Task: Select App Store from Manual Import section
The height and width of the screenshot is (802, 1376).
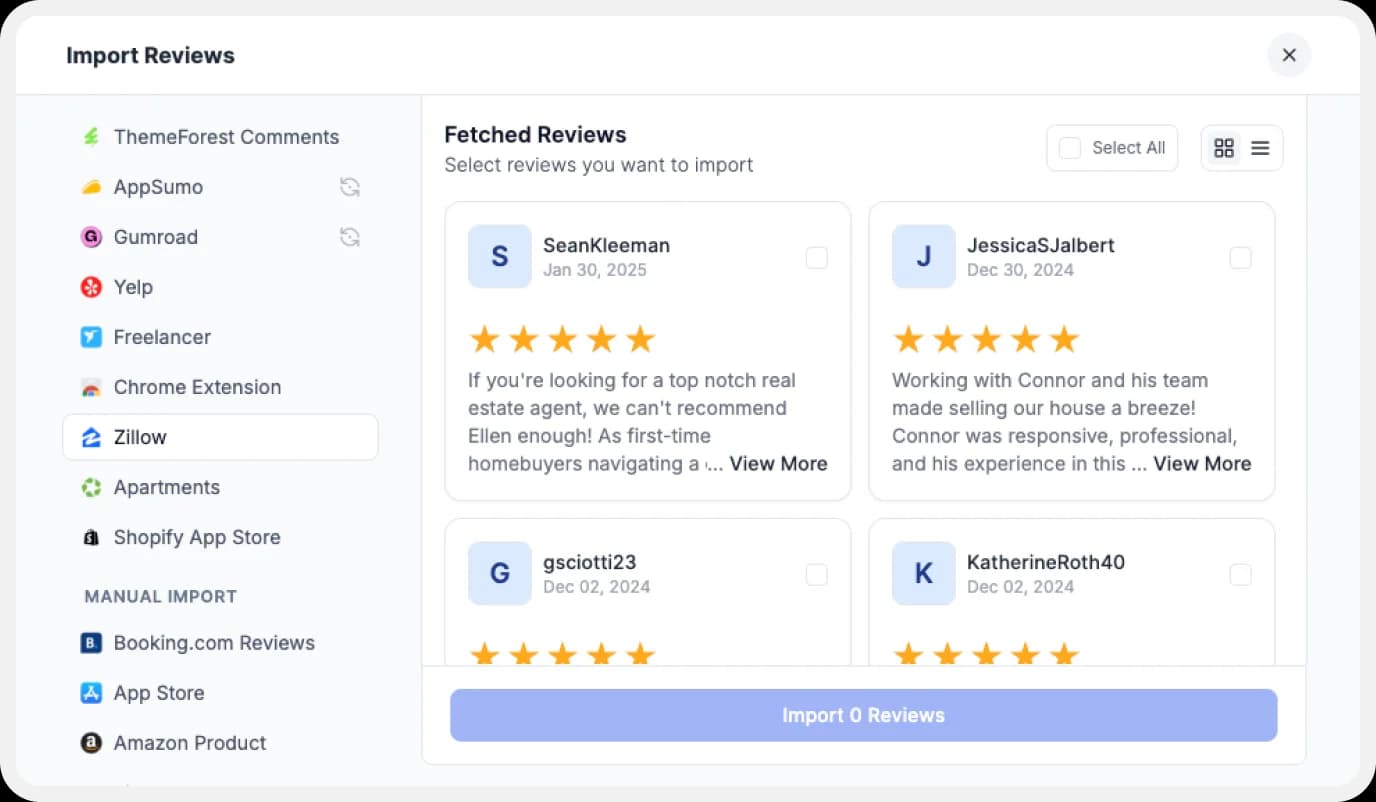Action: point(160,693)
